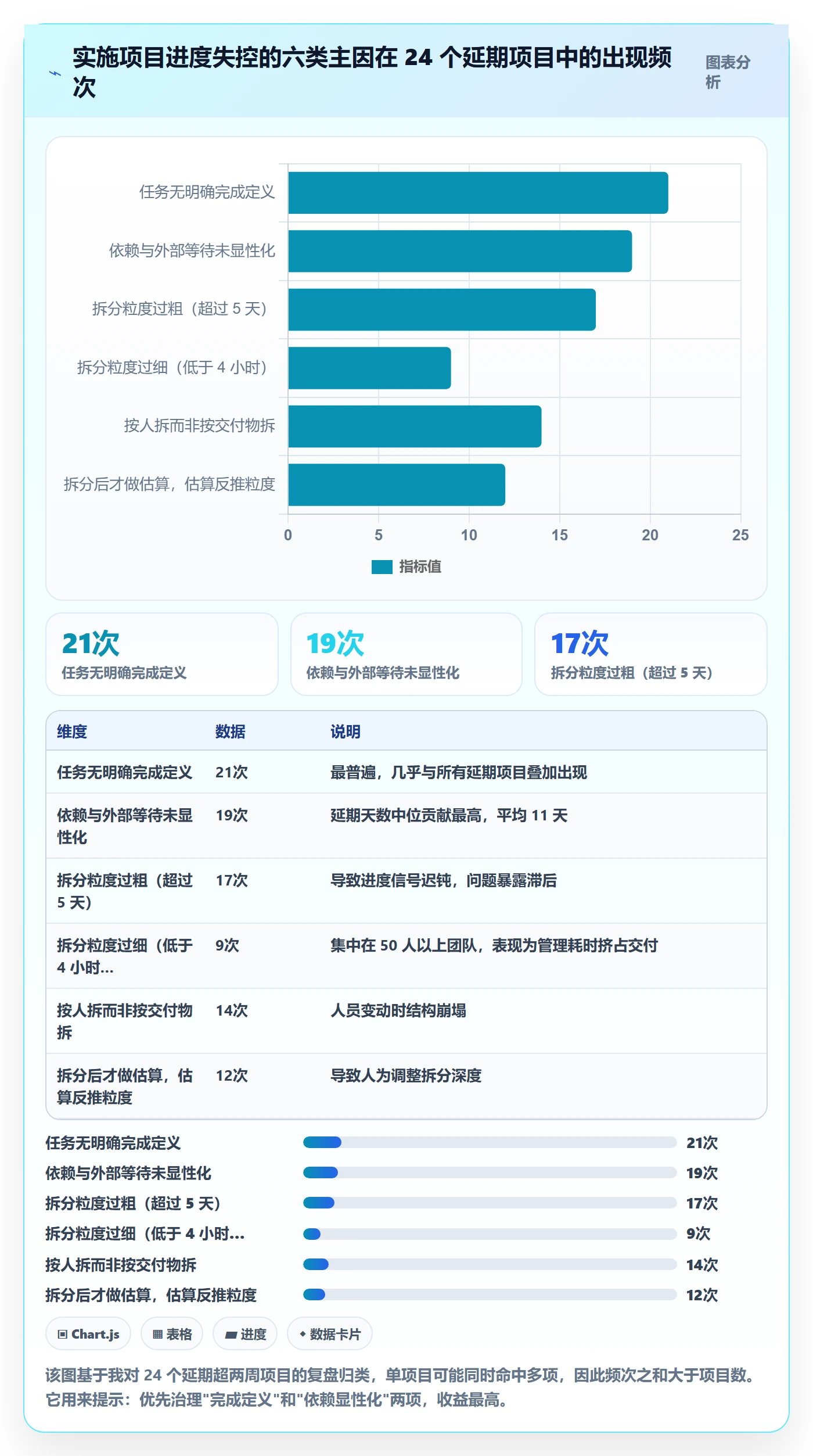Click the 任务无明确完成定义 progress bar
Image resolution: width=813 pixels, height=1456 pixels.
point(490,1142)
